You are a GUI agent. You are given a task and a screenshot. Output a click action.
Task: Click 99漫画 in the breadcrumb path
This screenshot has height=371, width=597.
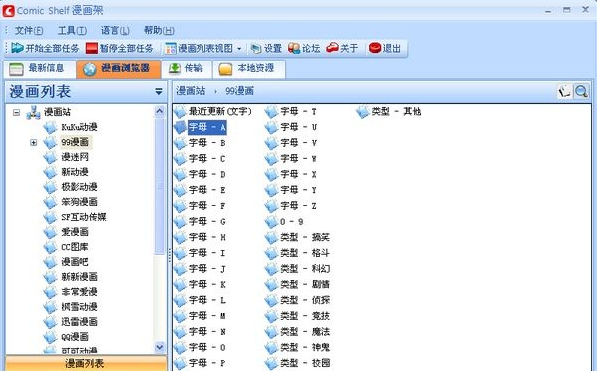[x=239, y=91]
